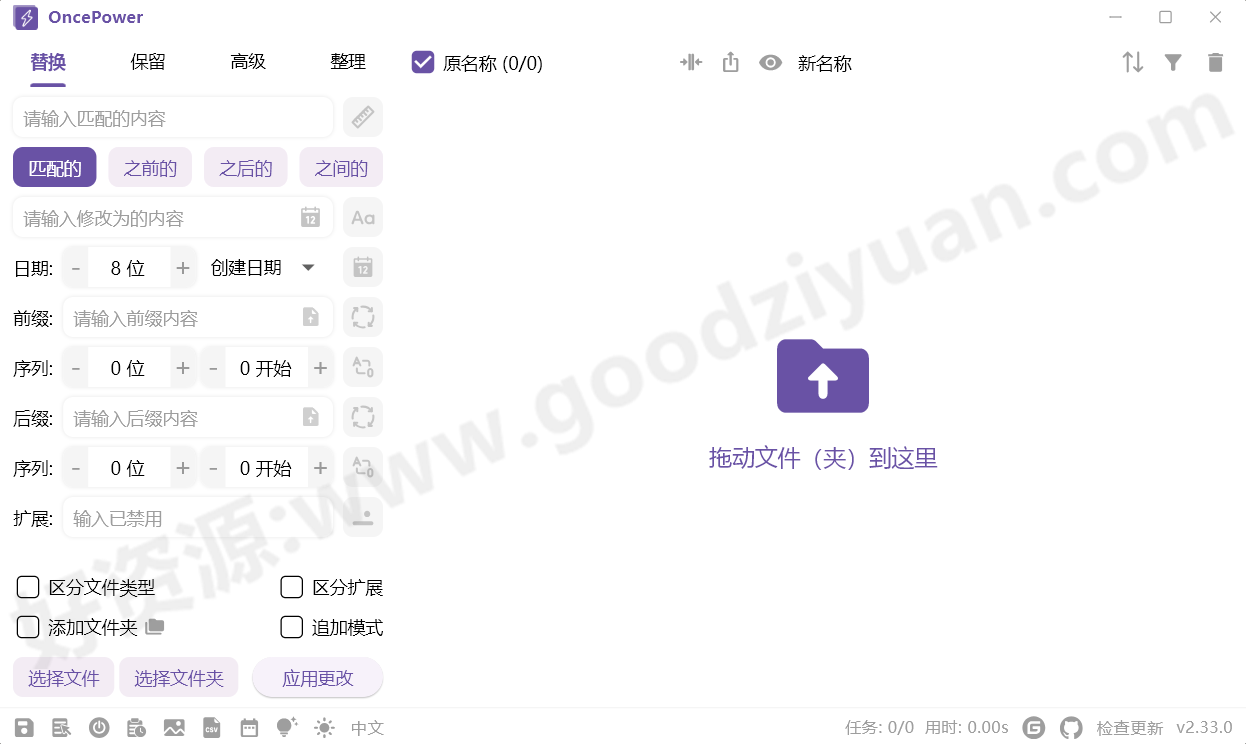
Task: Switch to the 高级 tab
Action: point(247,61)
